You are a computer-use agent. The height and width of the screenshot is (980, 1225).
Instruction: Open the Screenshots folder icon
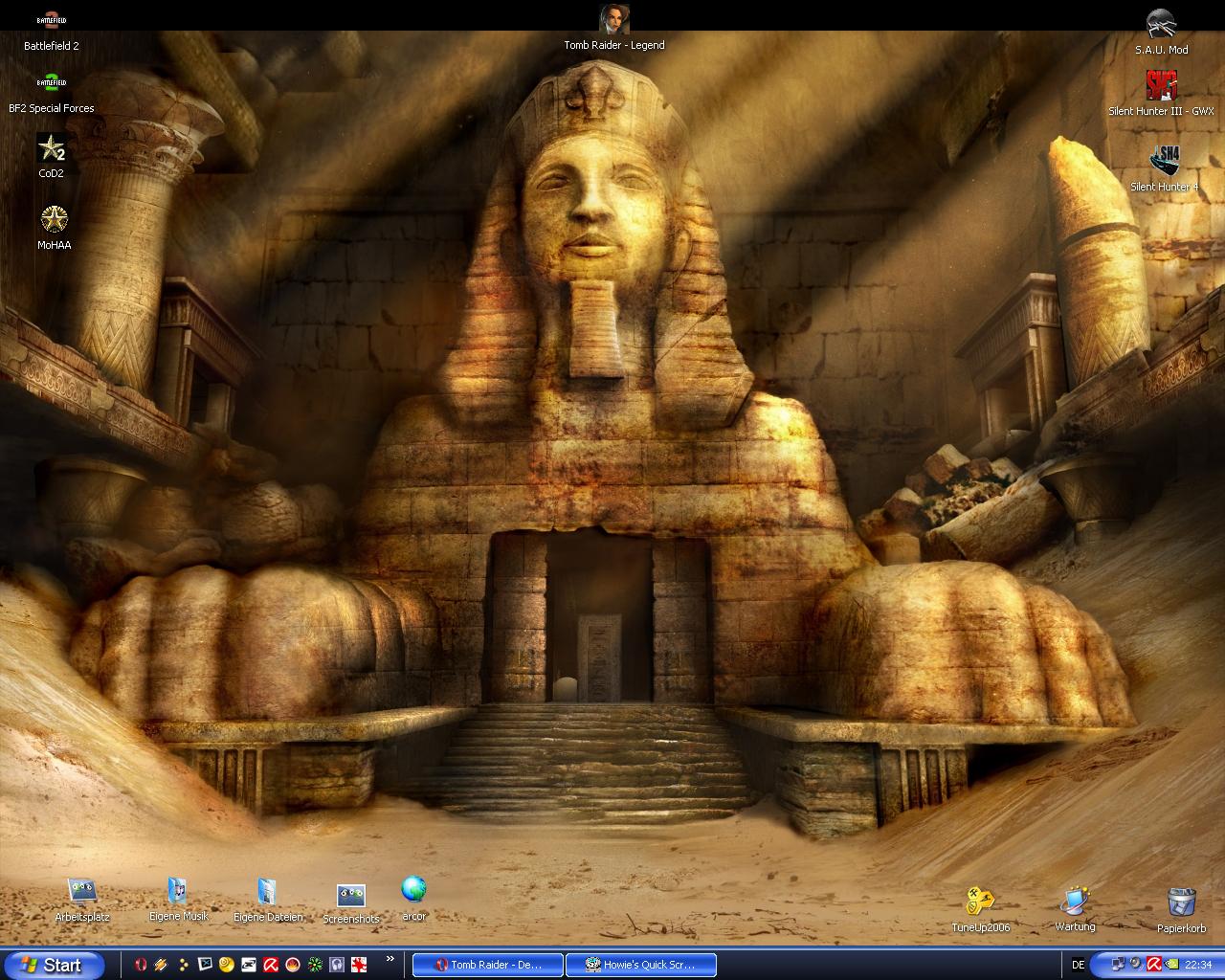[351, 896]
